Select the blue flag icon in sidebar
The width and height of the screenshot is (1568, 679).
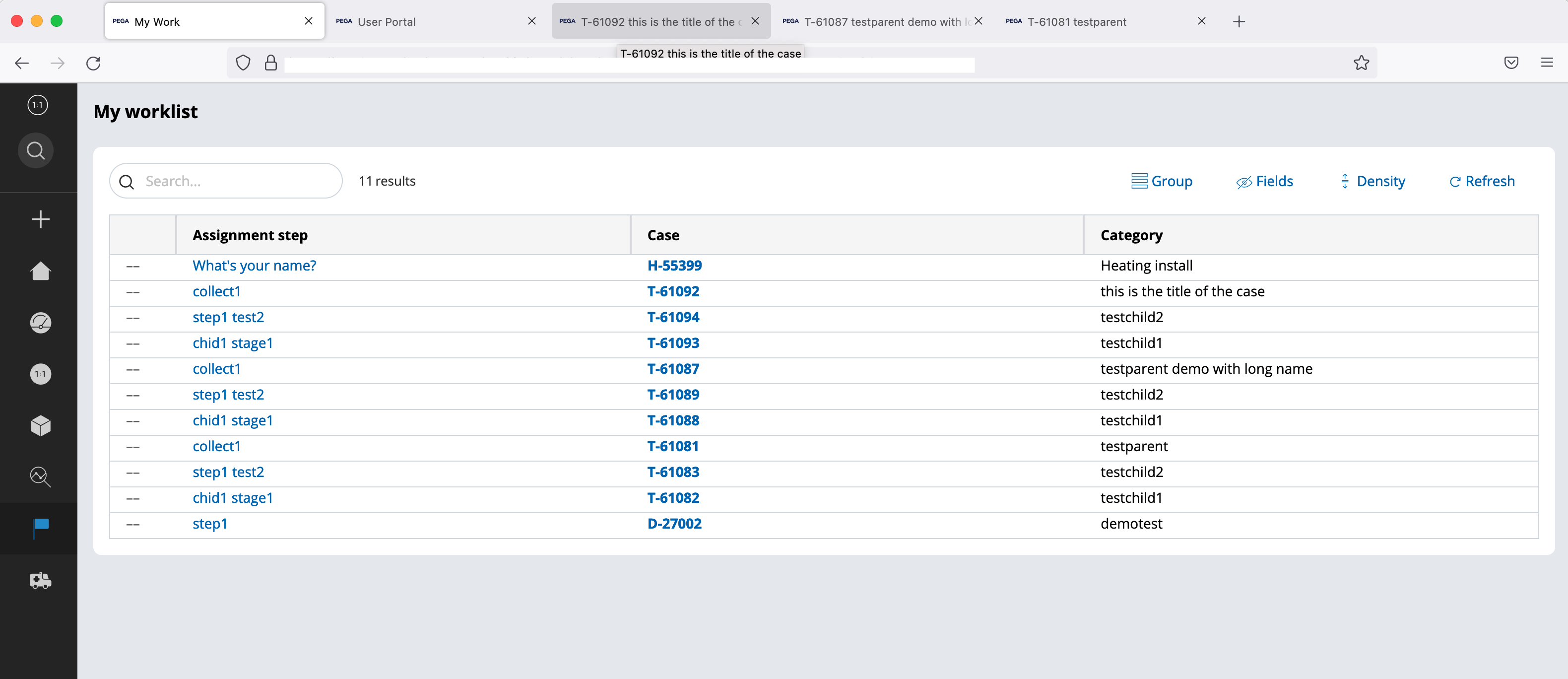[x=40, y=528]
